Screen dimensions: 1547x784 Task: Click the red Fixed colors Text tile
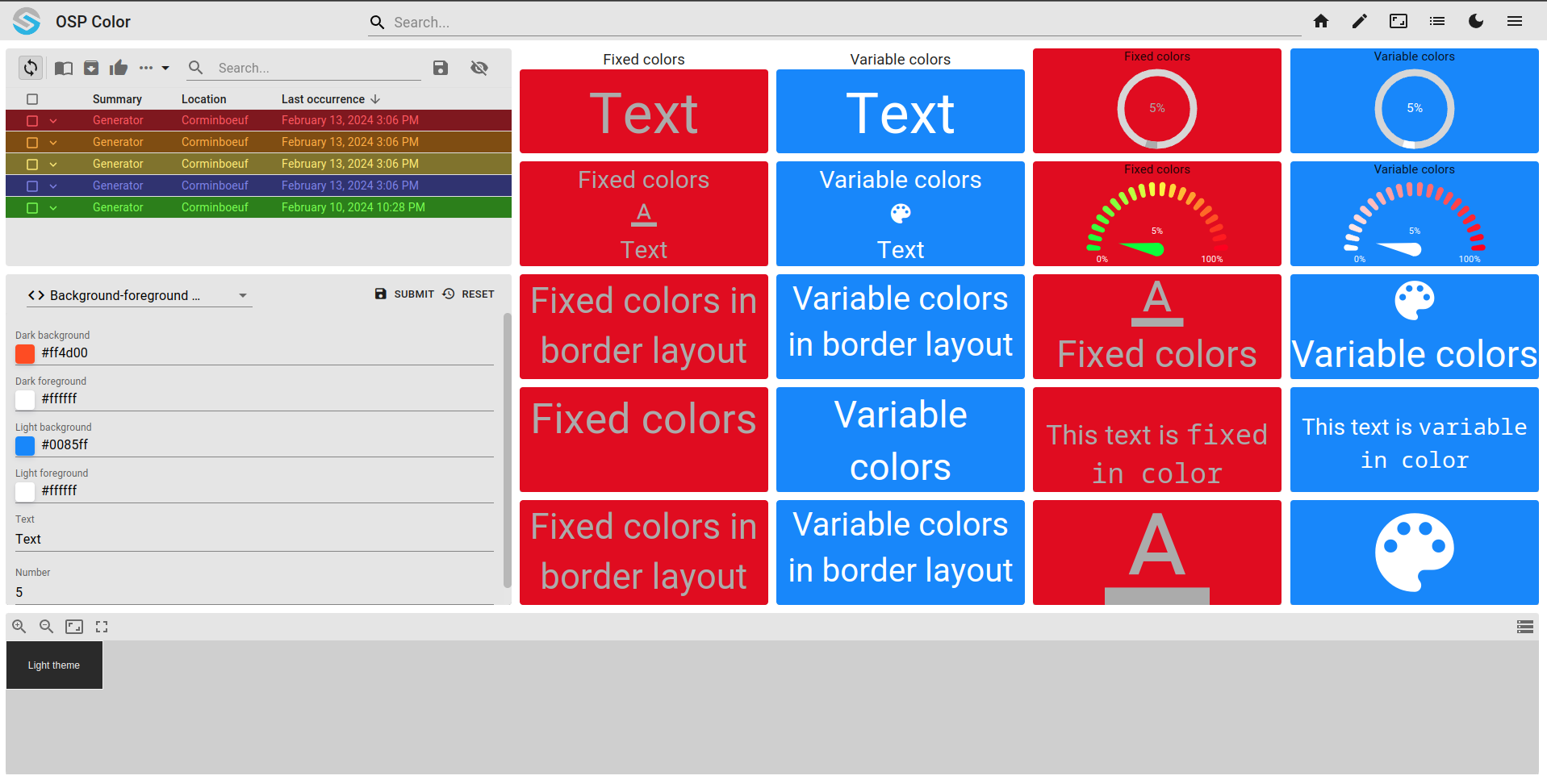(x=643, y=111)
